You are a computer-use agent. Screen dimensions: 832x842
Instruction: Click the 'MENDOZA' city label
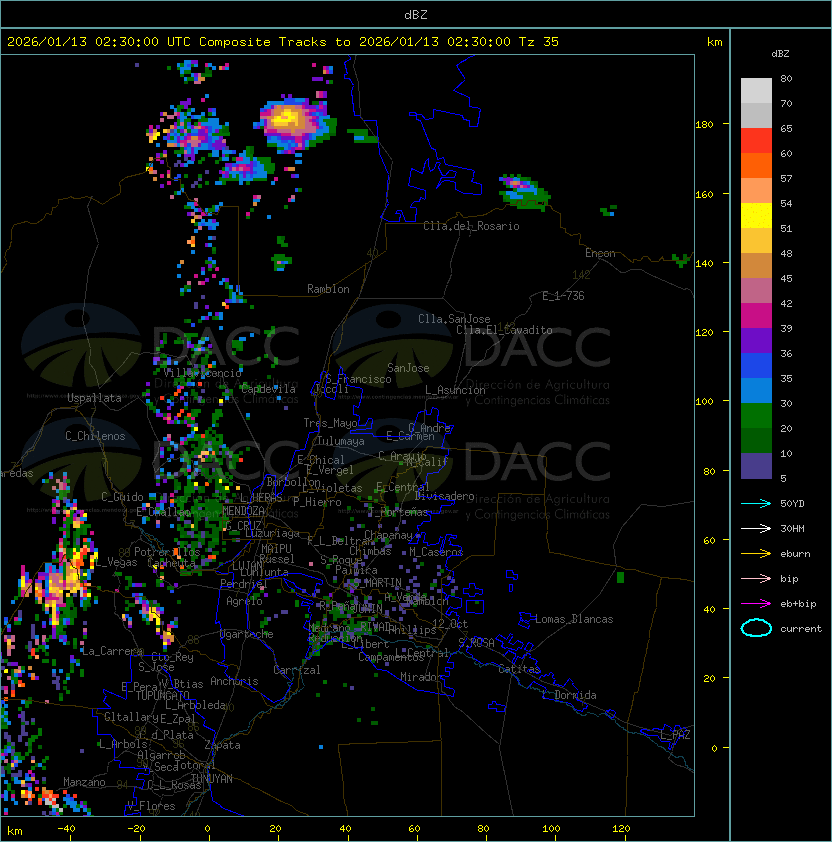tap(243, 510)
